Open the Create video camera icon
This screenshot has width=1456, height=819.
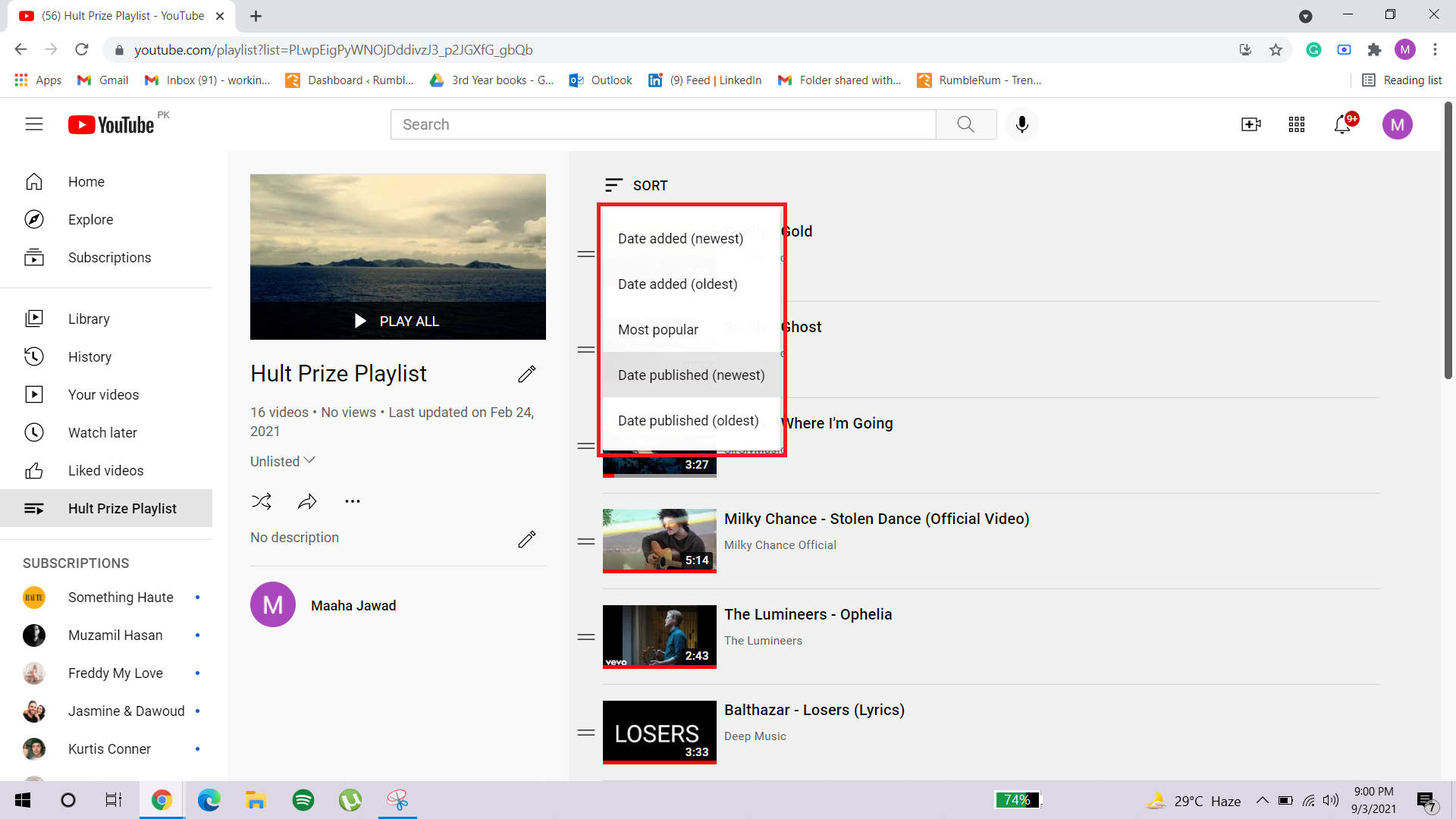[x=1250, y=124]
